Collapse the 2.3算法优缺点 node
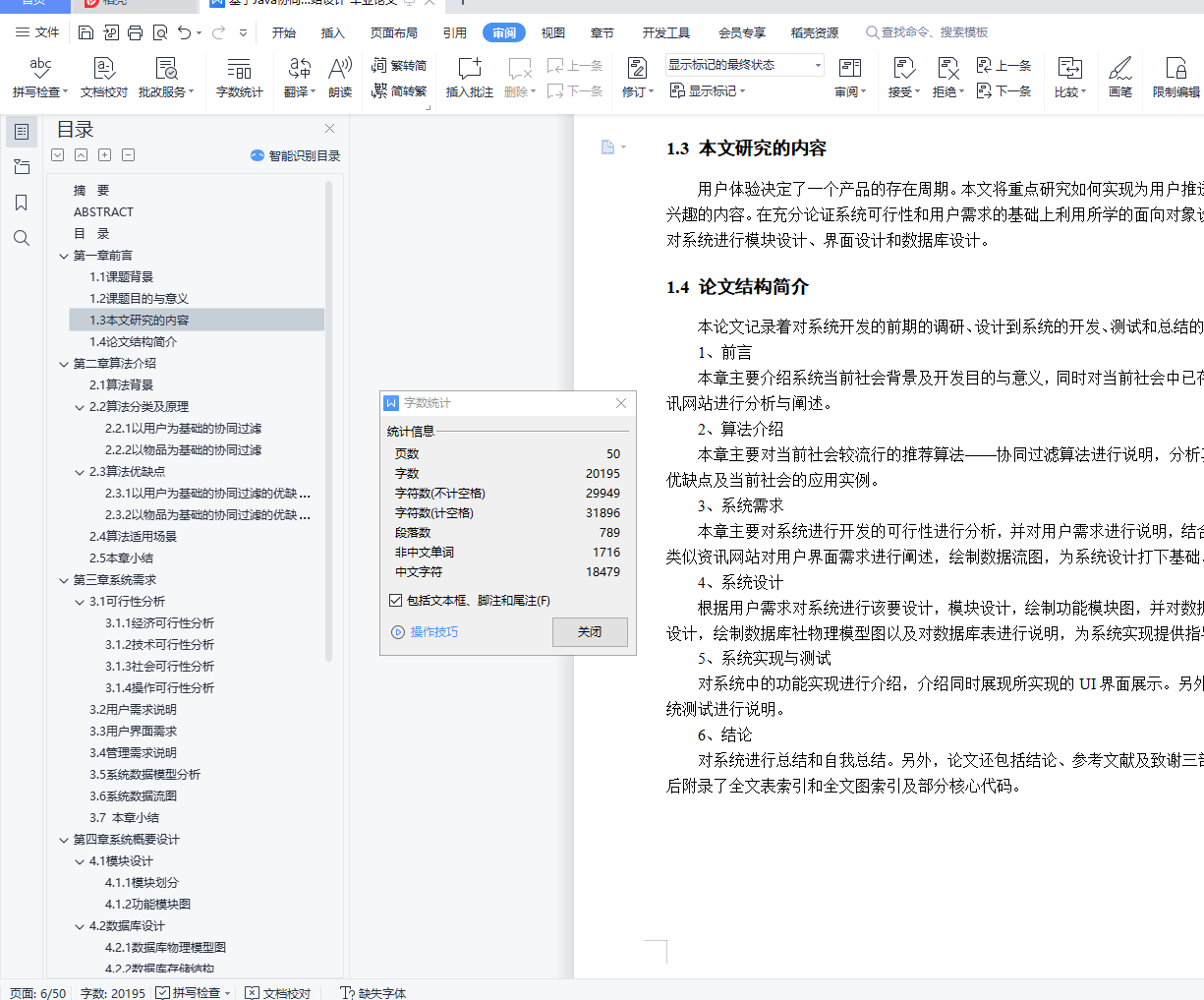This screenshot has height=1000, width=1204. (80, 472)
